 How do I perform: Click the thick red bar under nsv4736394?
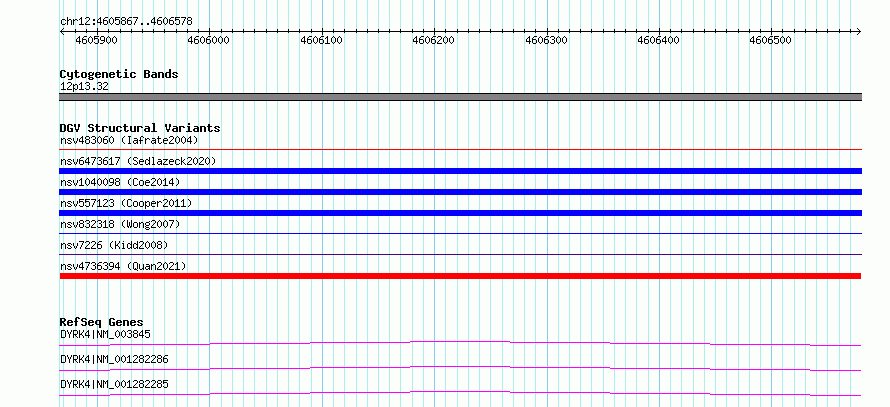pyautogui.click(x=460, y=276)
